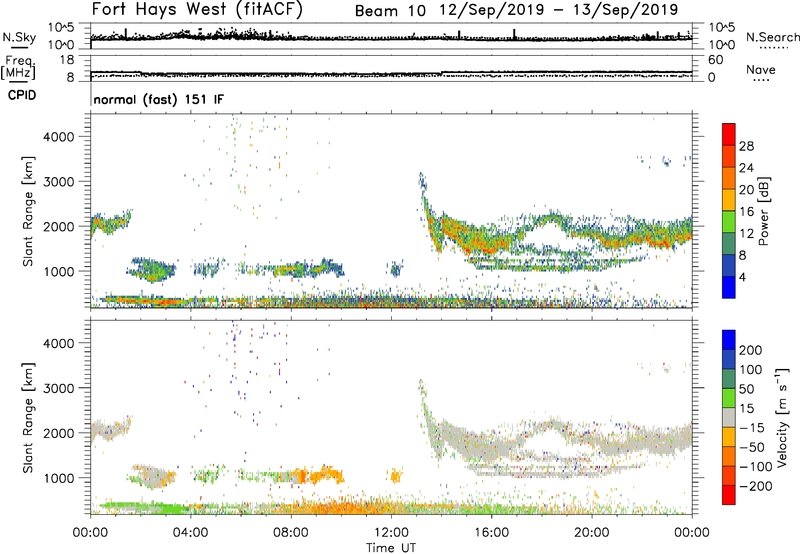Click the 'Freq. [MHz]' axis label
Image resolution: width=800 pixels, height=554 pixels.
point(18,67)
